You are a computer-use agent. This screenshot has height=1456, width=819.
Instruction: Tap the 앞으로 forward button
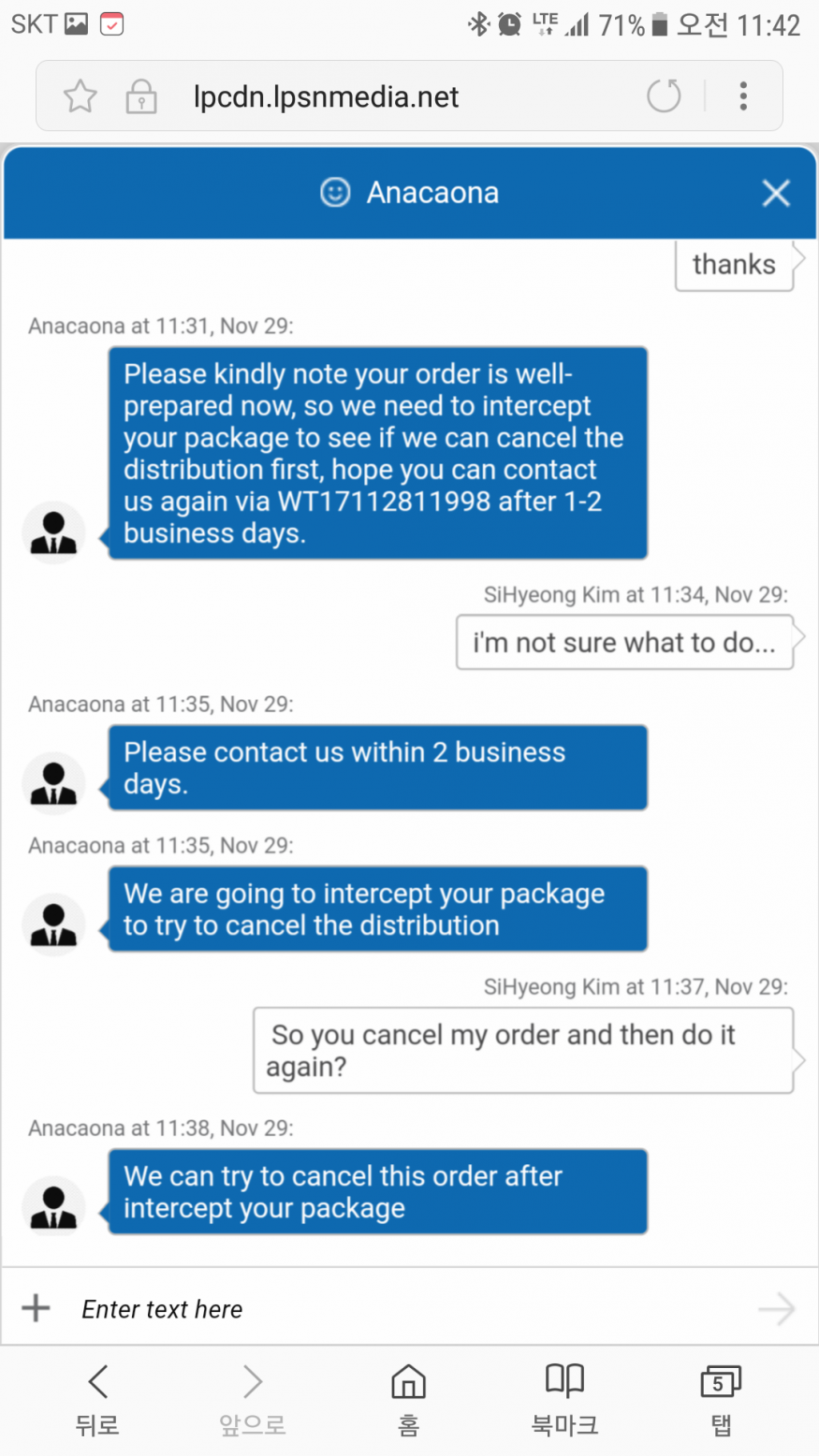(253, 1401)
